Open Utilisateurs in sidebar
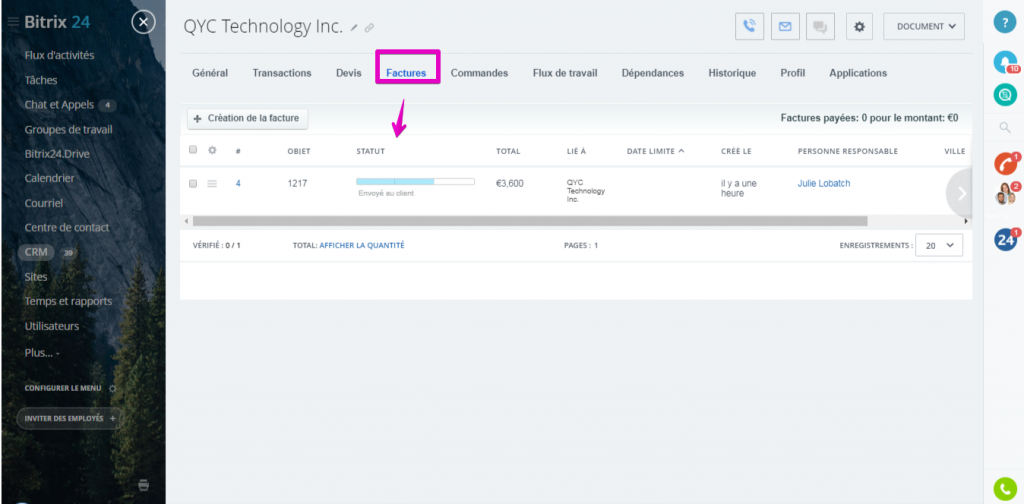 coord(52,326)
